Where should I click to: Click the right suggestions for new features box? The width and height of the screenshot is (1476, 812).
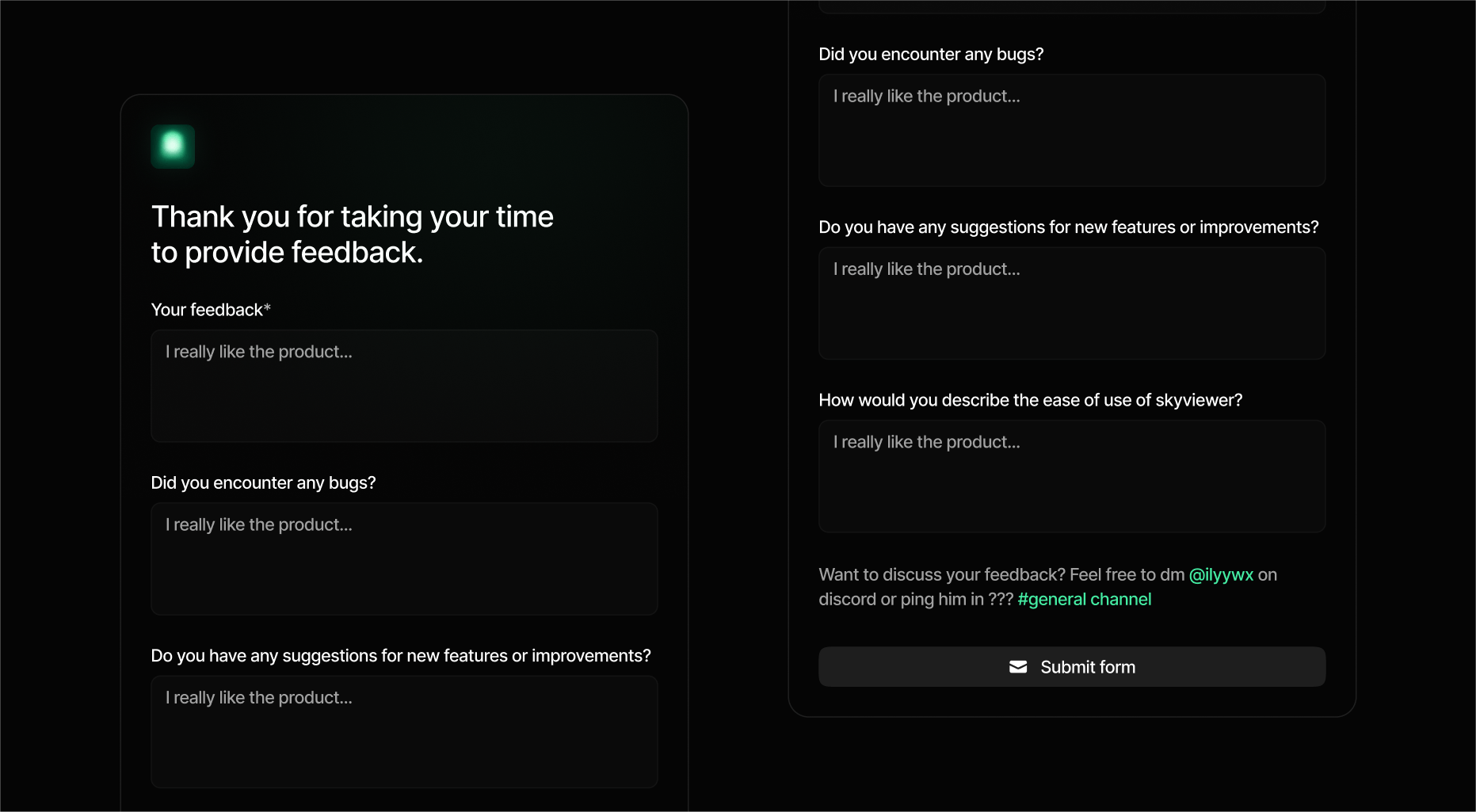point(1071,303)
